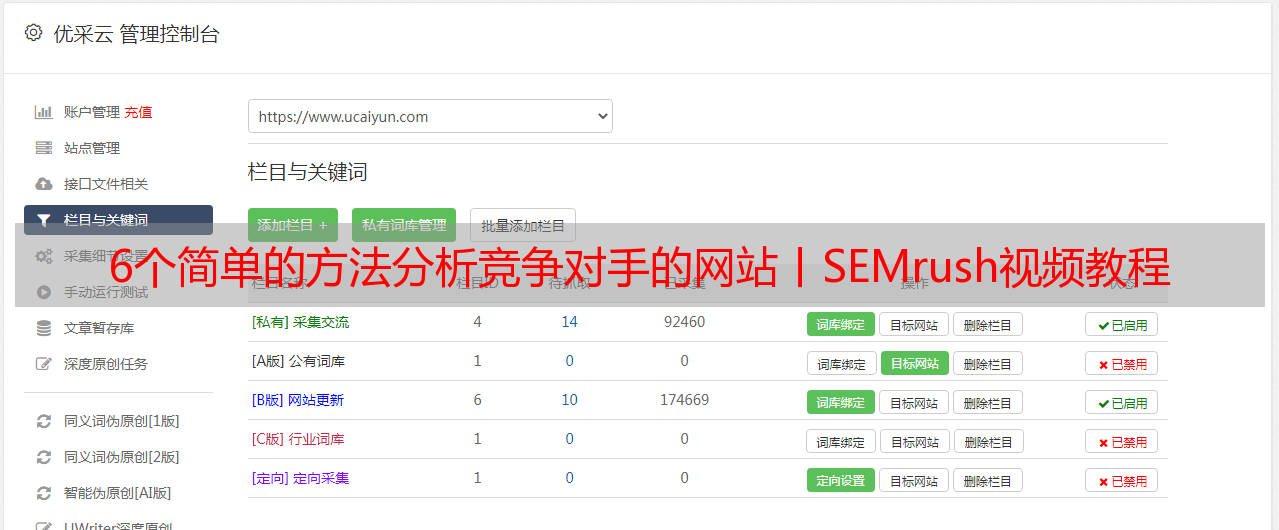Viewport: 1279px width, 530px height.
Task: Click the 私有词库管理 button
Action: (404, 225)
